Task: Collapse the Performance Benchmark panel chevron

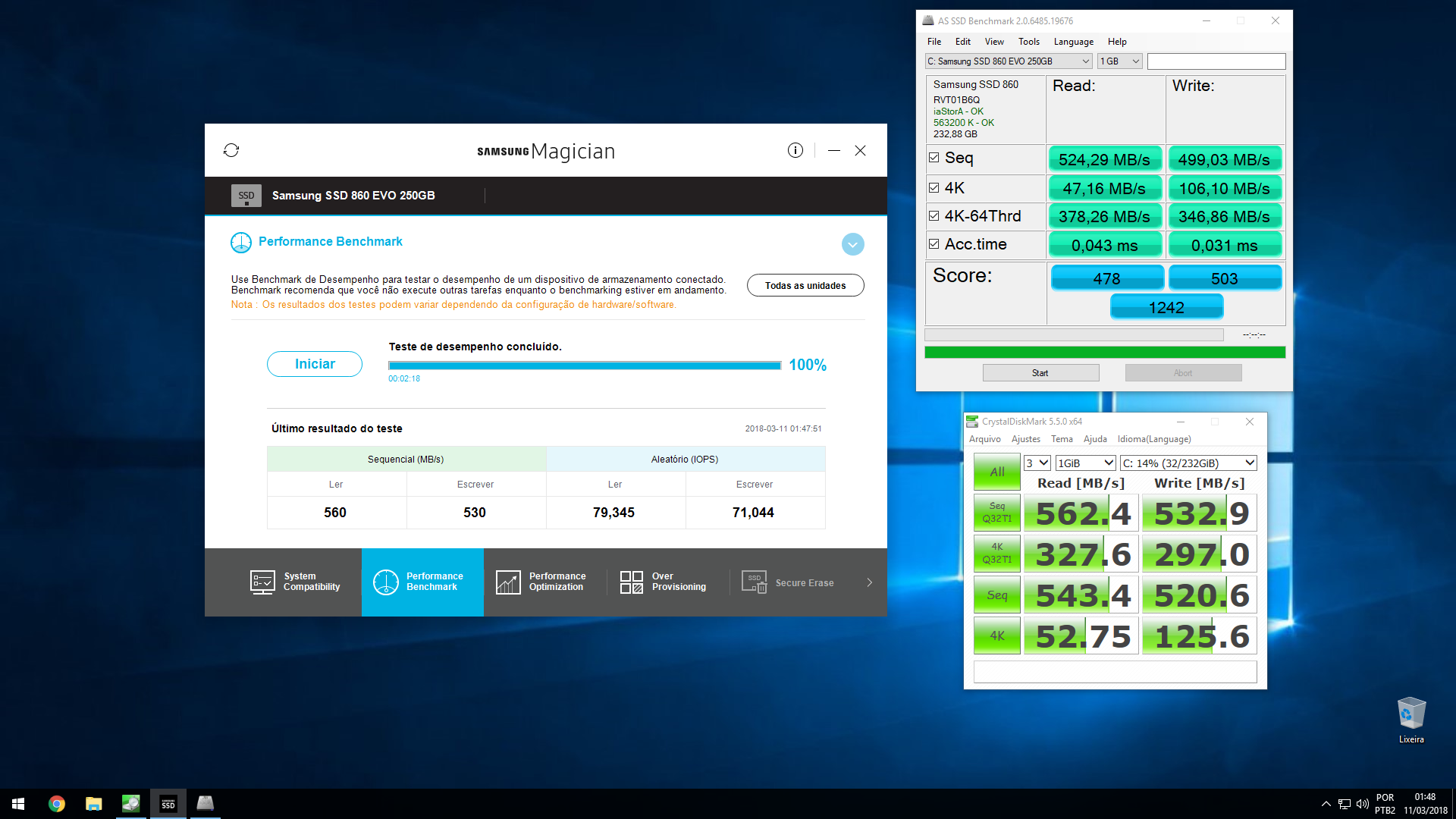Action: click(852, 244)
